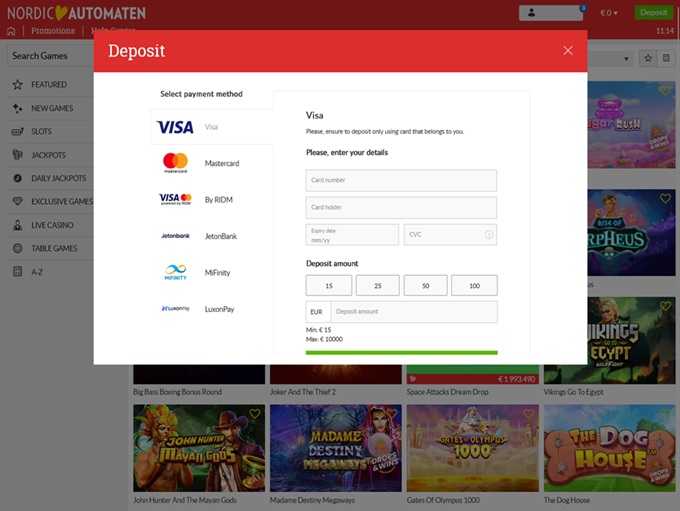This screenshot has width=680, height=511.
Task: Open Slots category in sidebar
Action: coord(41,132)
